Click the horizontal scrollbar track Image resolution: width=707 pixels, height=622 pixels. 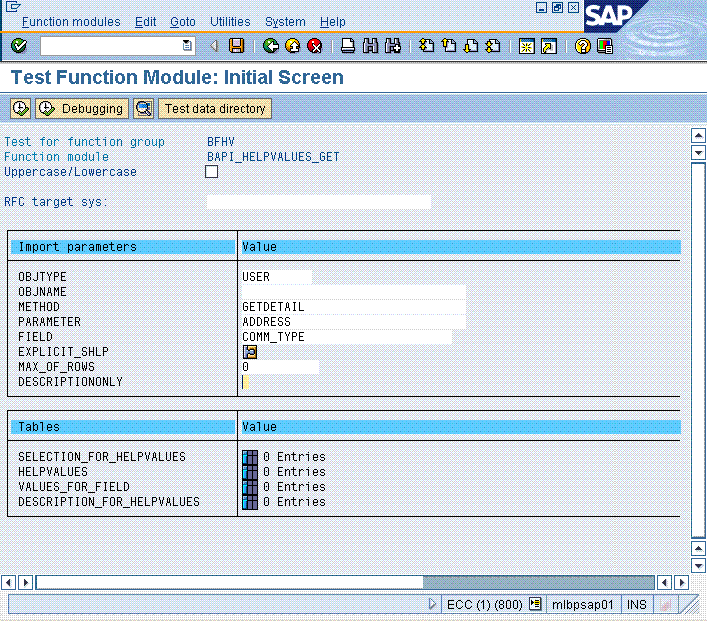pos(345,582)
